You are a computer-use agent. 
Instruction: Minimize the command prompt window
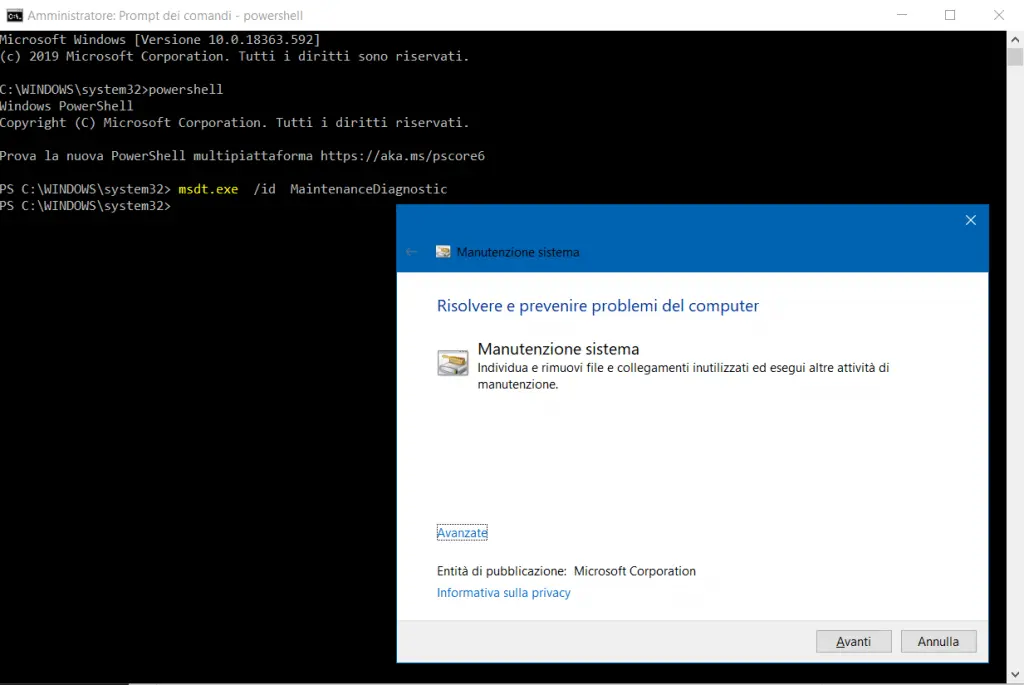pyautogui.click(x=902, y=15)
